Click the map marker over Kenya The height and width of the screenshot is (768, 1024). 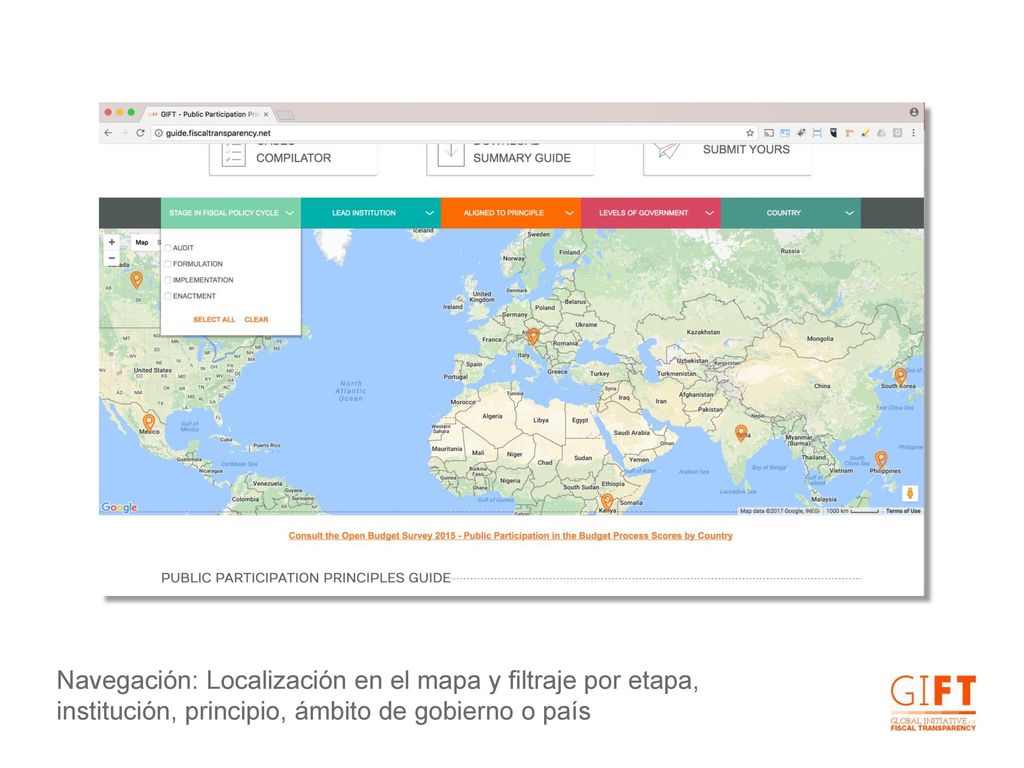point(607,502)
